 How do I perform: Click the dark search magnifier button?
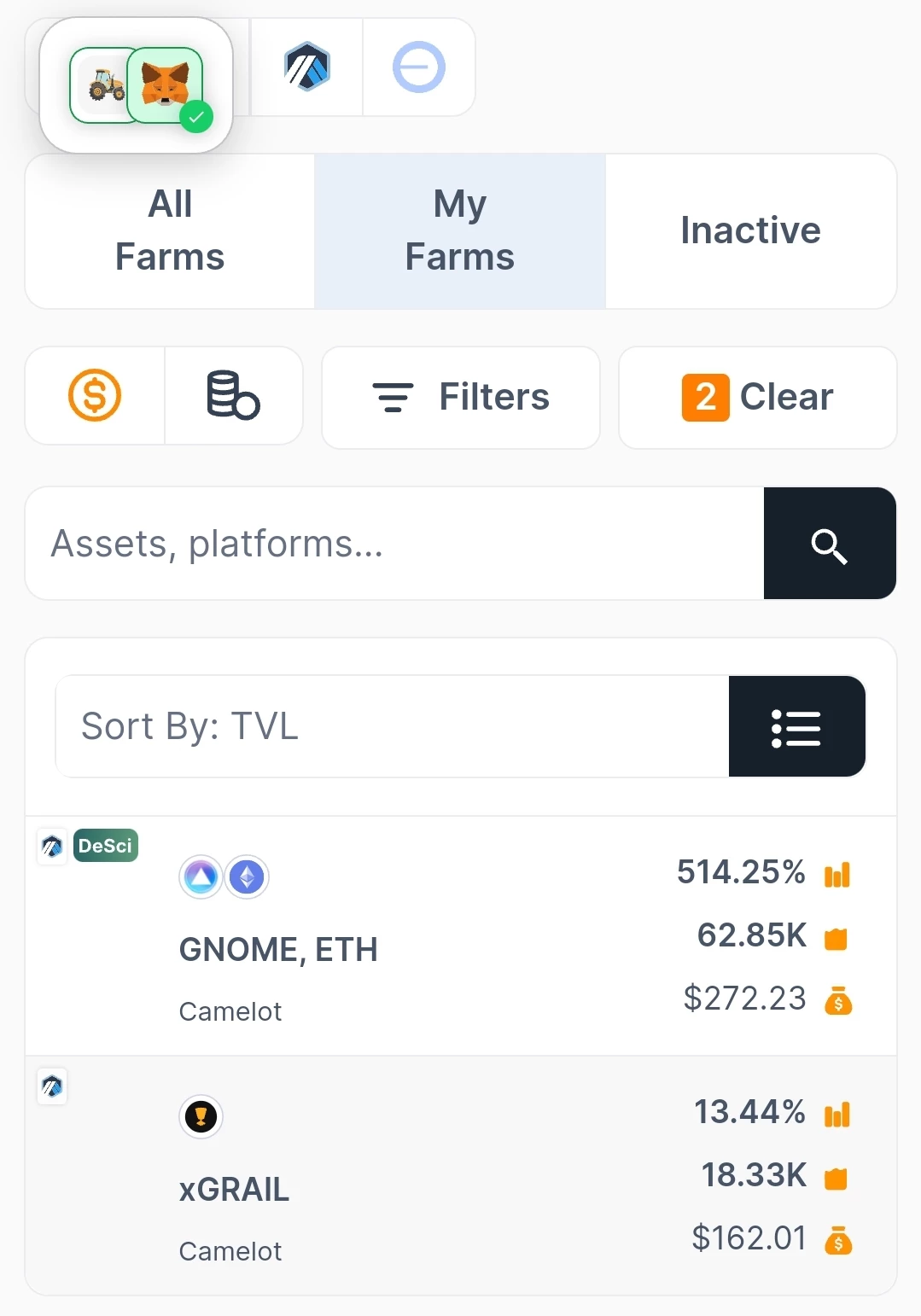(x=830, y=544)
